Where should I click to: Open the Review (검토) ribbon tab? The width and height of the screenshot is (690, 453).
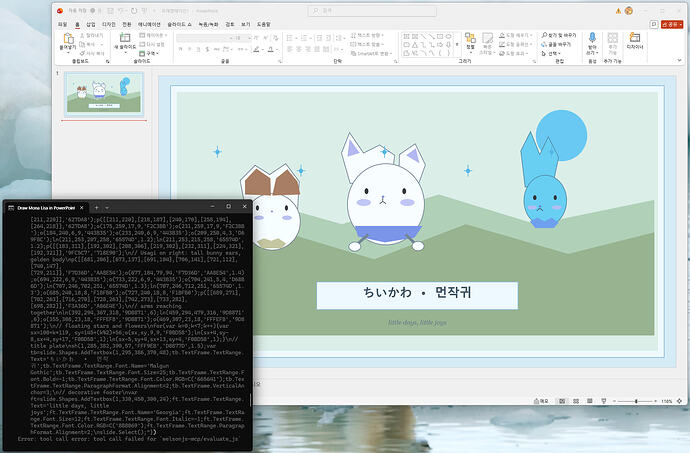pyautogui.click(x=230, y=24)
